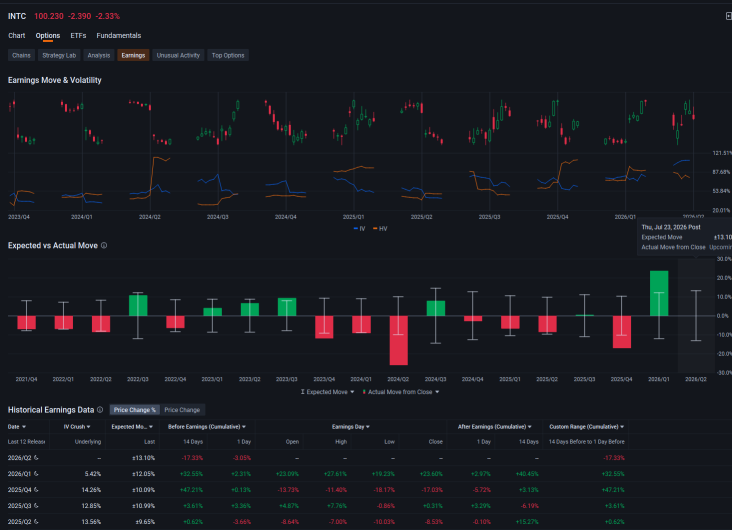Select the Options tab
The height and width of the screenshot is (530, 732).
(x=48, y=35)
